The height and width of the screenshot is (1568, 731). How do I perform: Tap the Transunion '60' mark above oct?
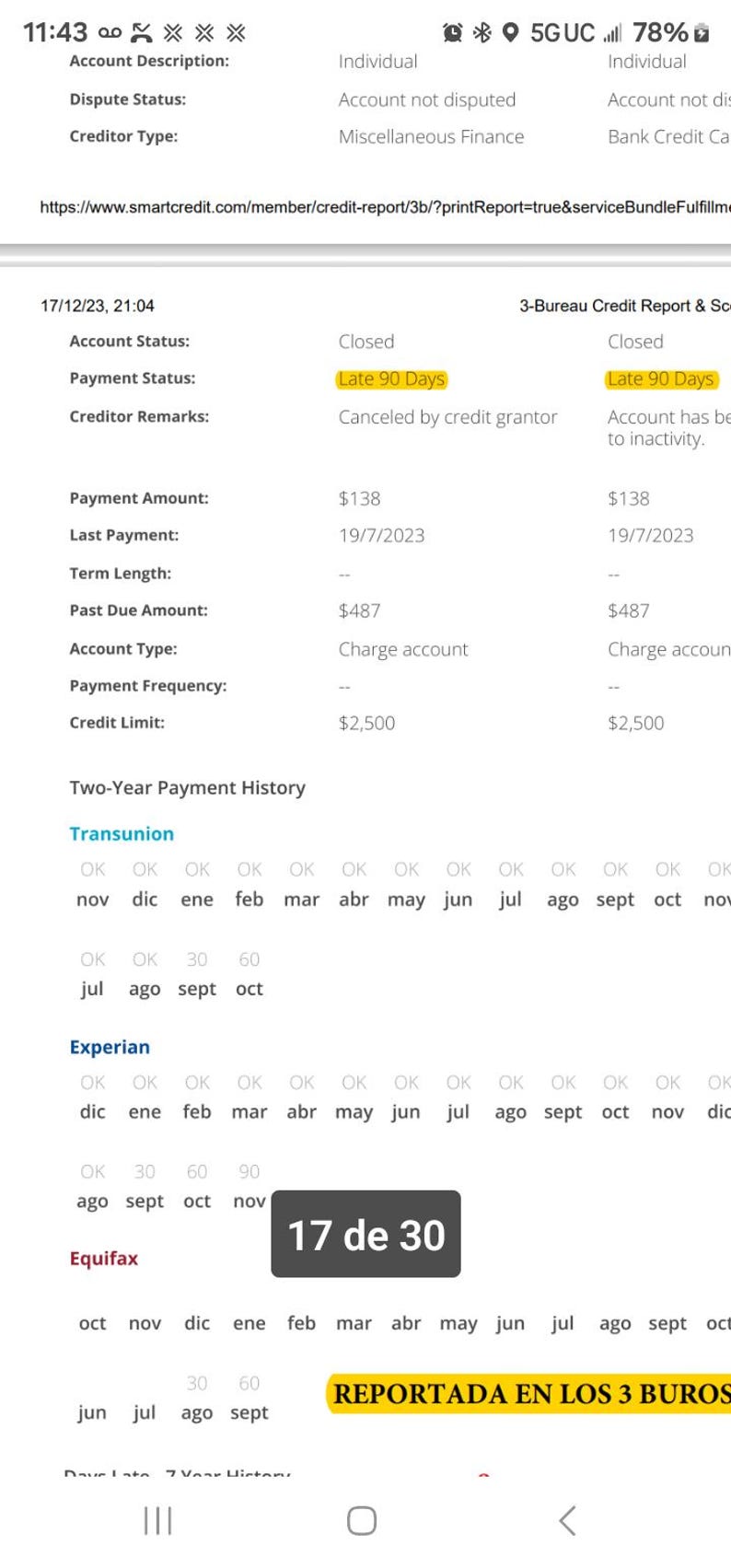tap(249, 959)
